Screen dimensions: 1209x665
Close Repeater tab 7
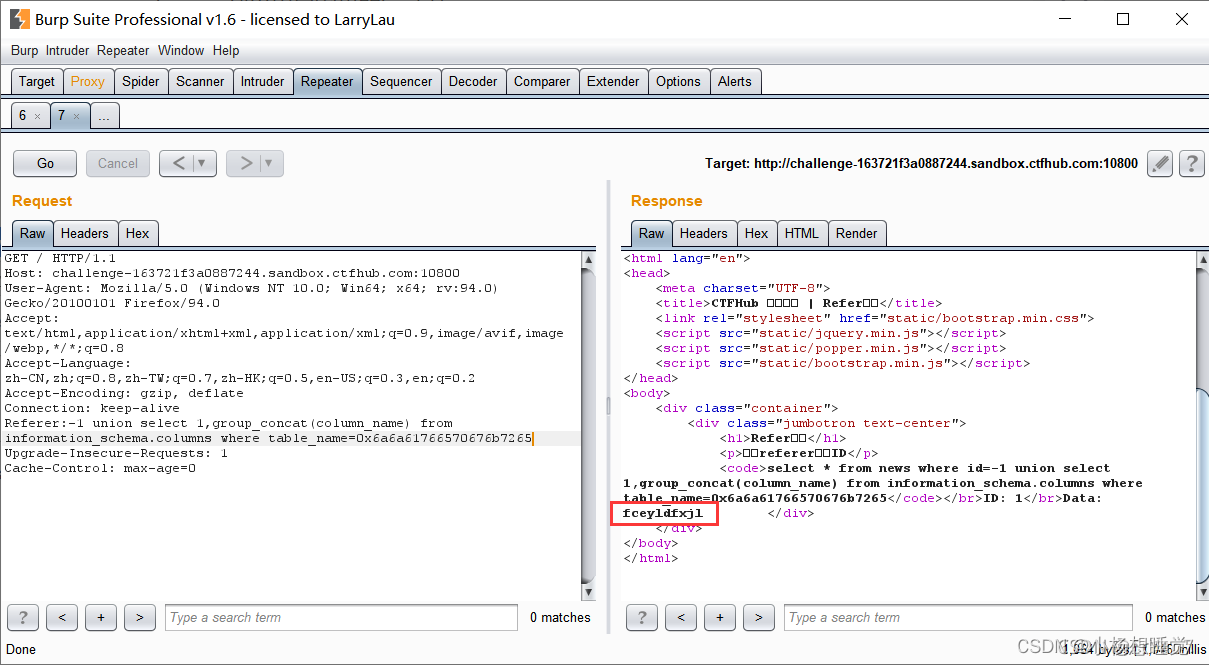tap(77, 116)
